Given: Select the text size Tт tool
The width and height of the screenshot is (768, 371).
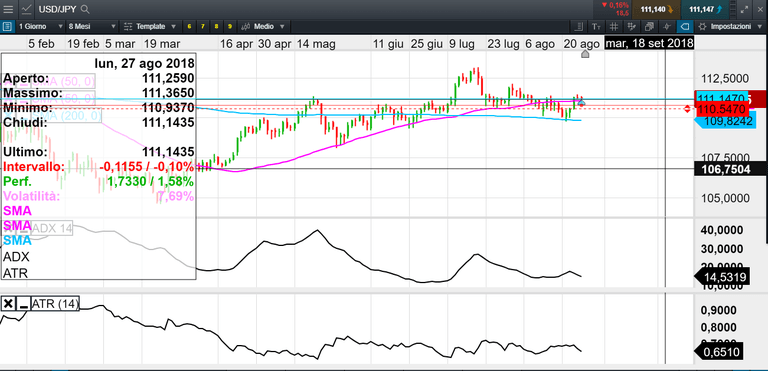Looking at the screenshot, I should (596, 26).
